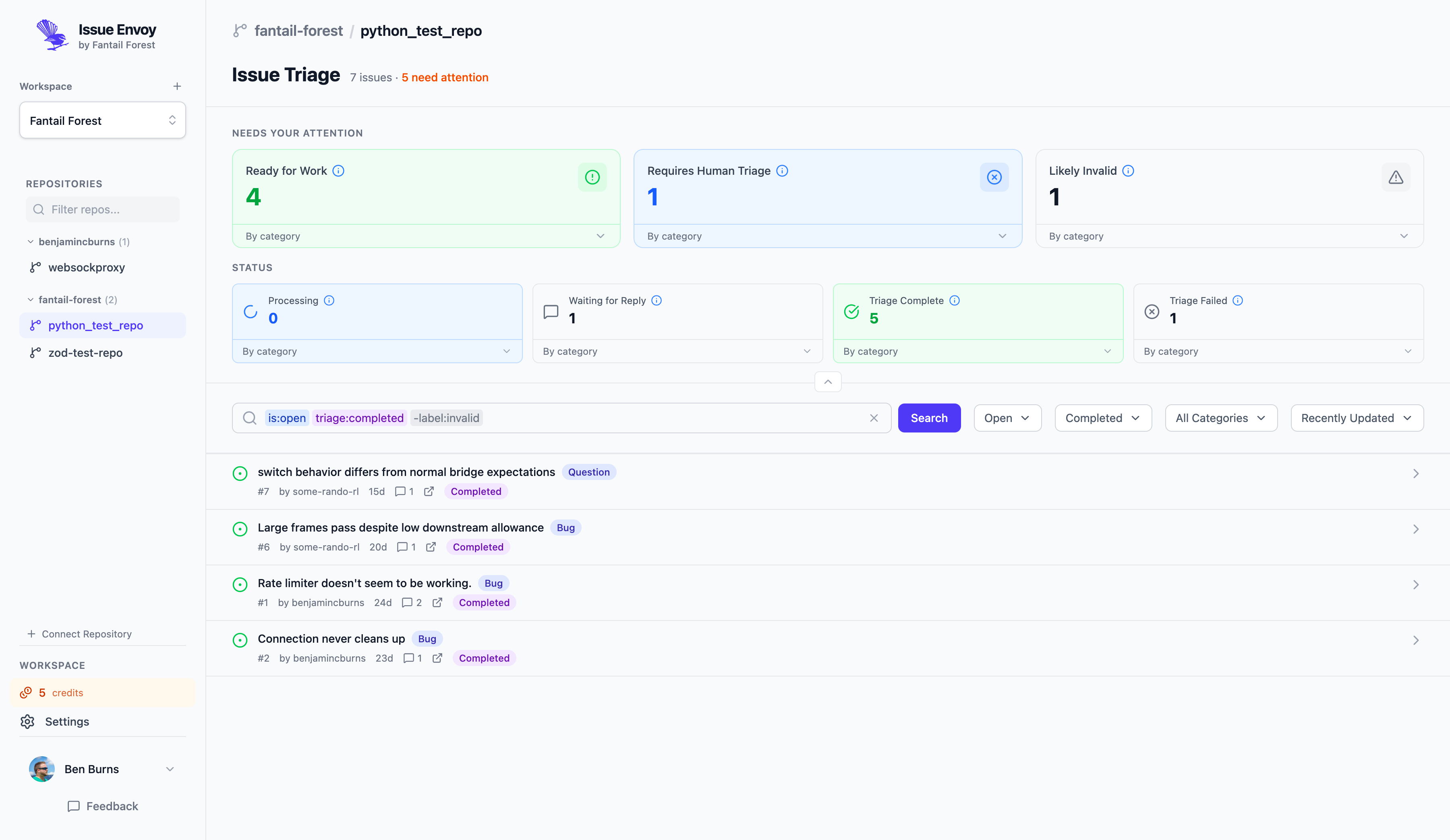Show info for Processing status
This screenshot has height=840, width=1450.
pyautogui.click(x=329, y=300)
